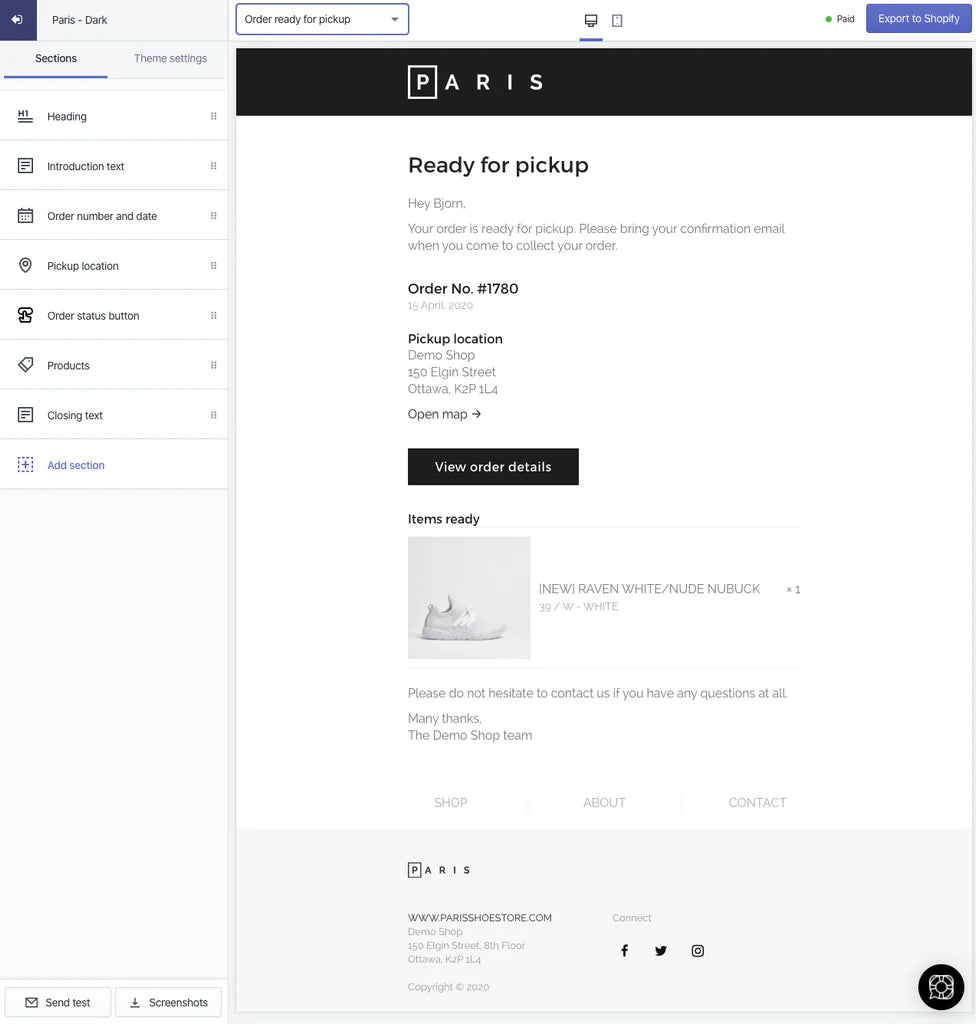
Task: Click the tag icon next to Products
Action: (25, 365)
